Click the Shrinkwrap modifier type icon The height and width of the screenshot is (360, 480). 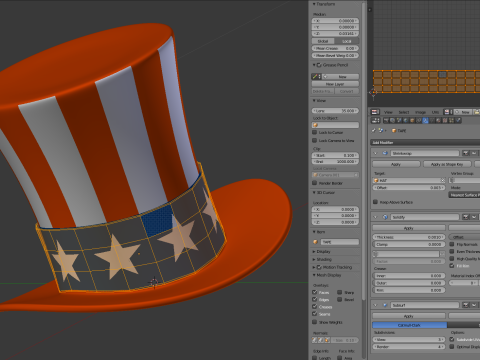(385, 153)
